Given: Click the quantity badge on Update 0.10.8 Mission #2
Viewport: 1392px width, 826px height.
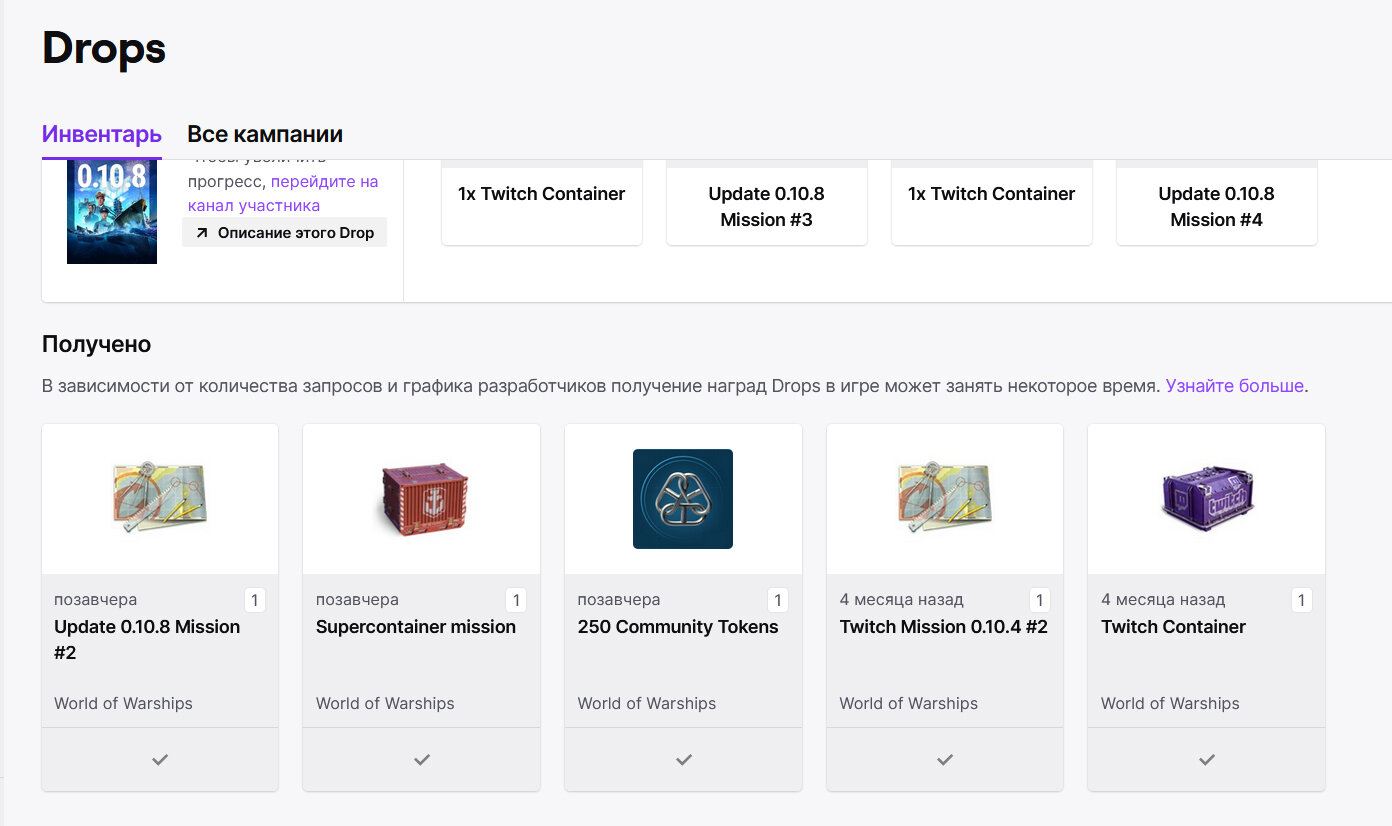Looking at the screenshot, I should [255, 600].
